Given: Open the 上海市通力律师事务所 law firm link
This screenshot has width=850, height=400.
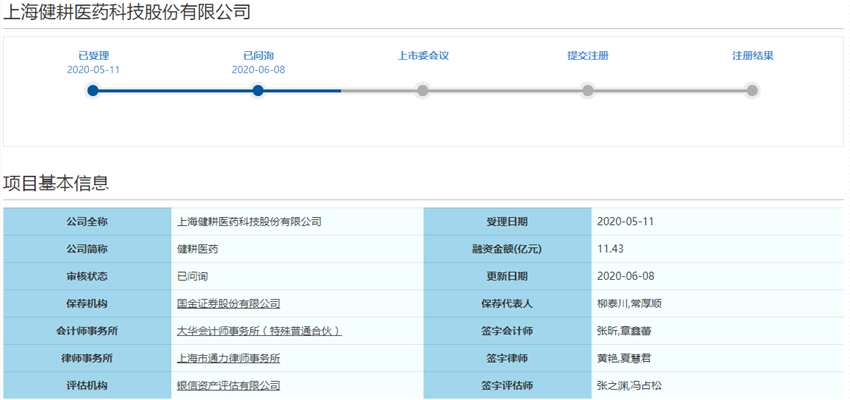Looking at the screenshot, I should 229,358.
